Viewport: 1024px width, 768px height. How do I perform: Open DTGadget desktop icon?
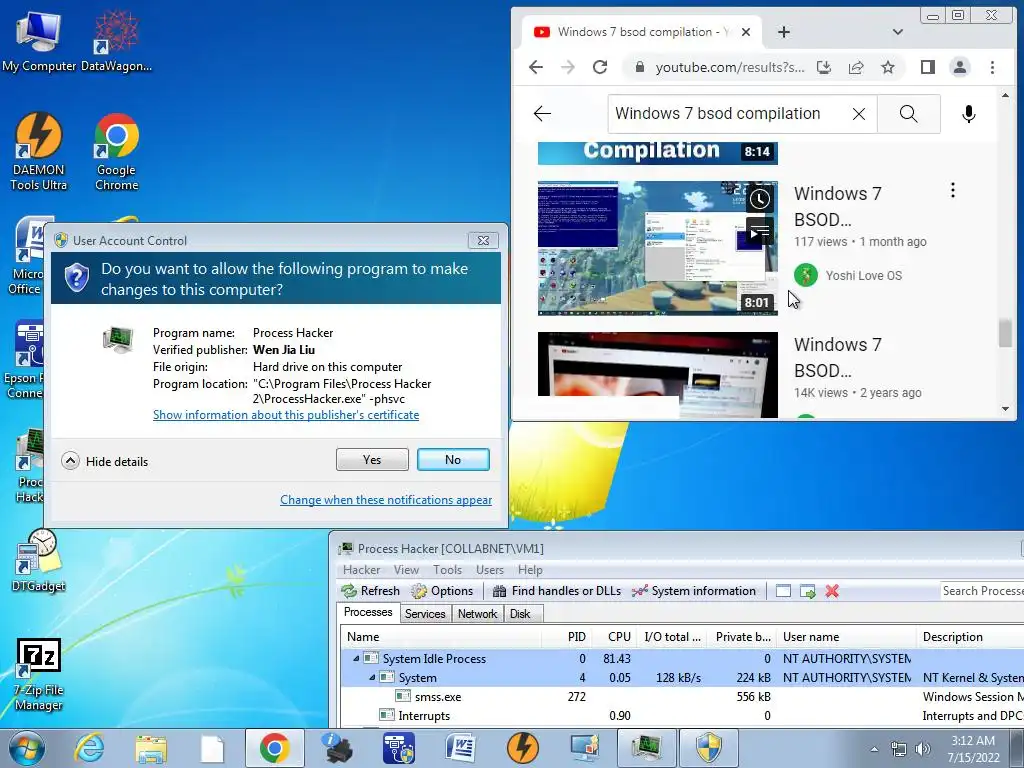[39, 560]
